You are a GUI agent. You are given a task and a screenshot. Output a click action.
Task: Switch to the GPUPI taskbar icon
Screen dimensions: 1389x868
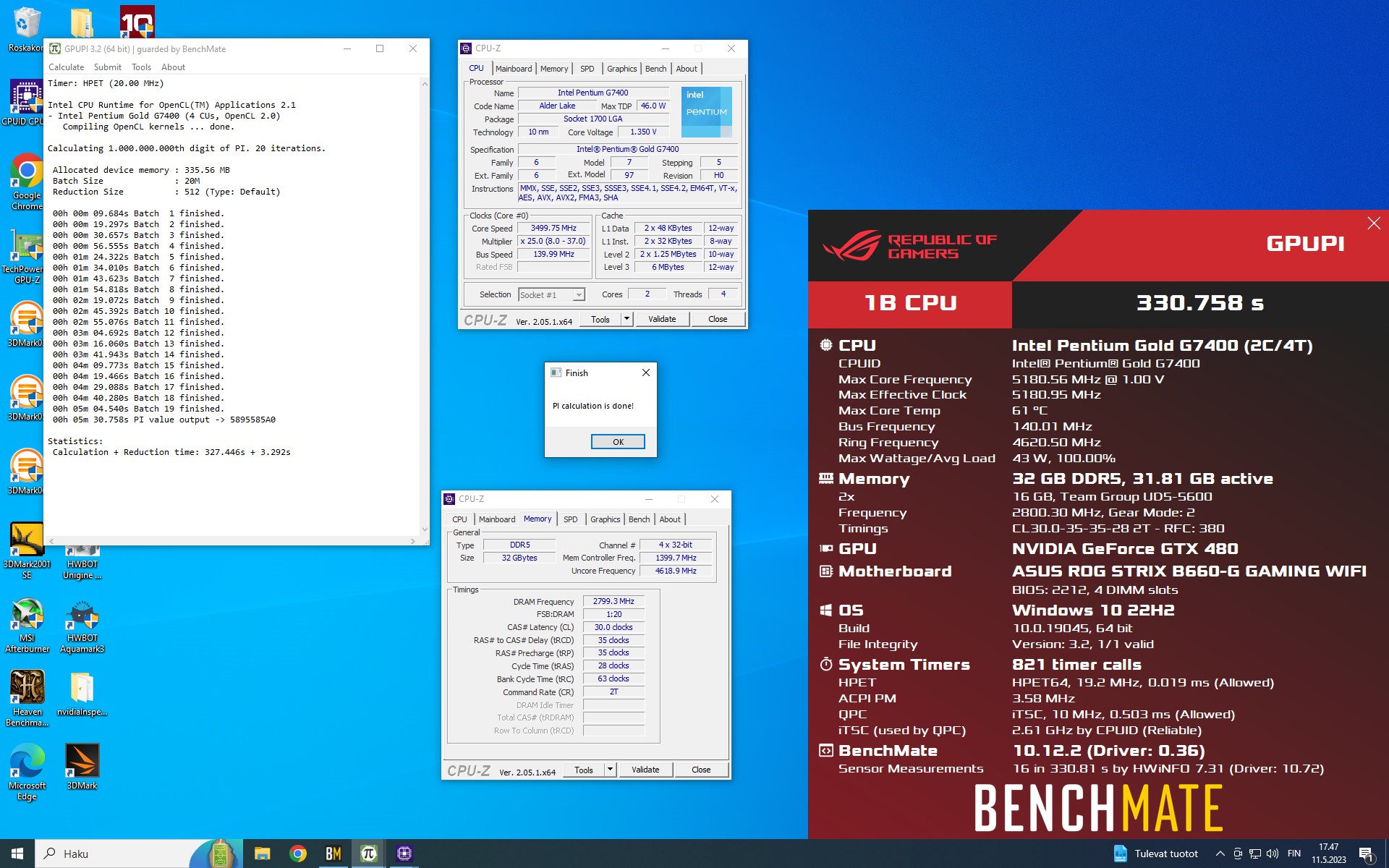368,854
